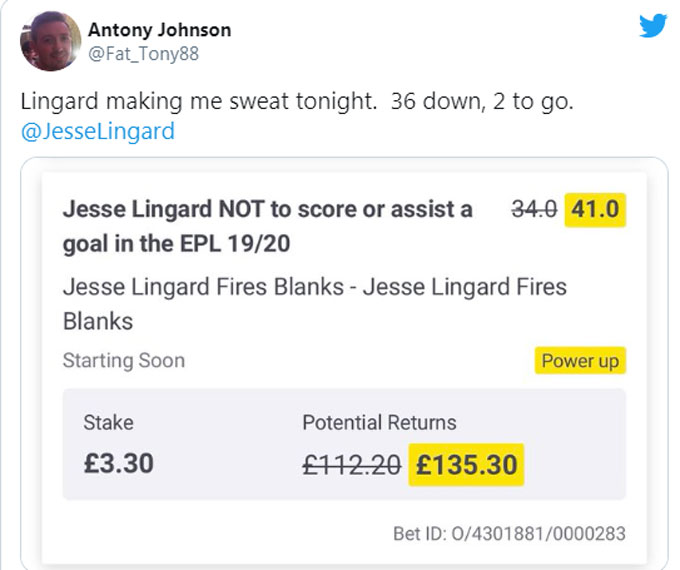Click the Starting Soon status label
The height and width of the screenshot is (570, 680).
123,361
